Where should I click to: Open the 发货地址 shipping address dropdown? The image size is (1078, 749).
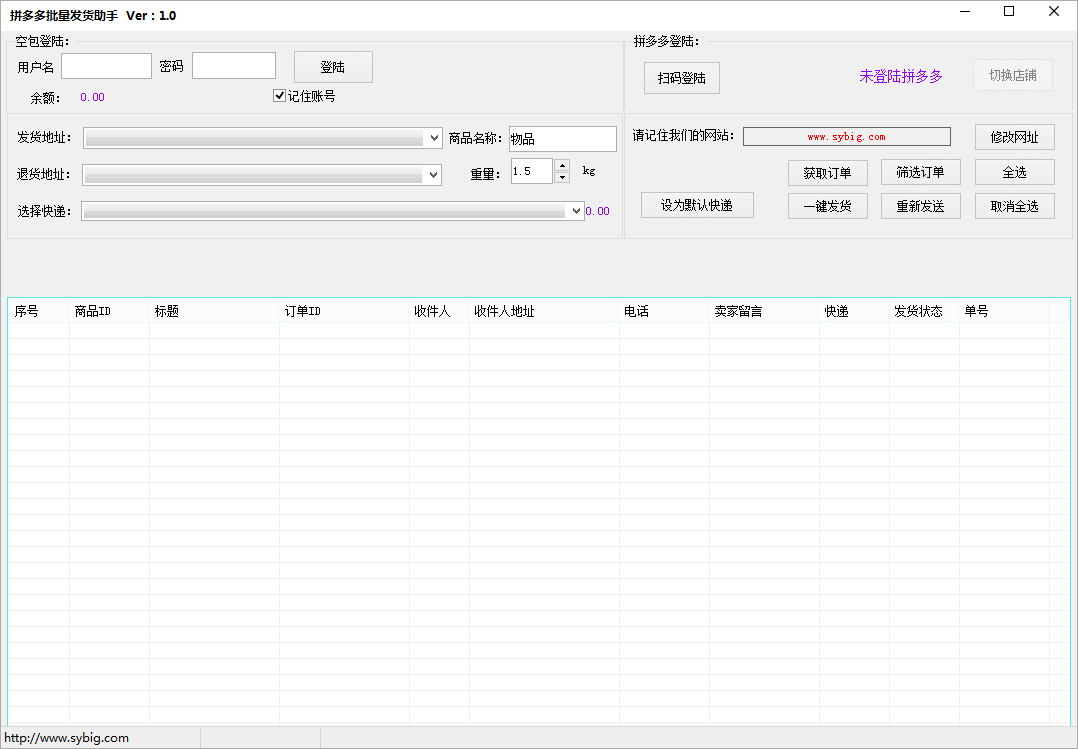(x=434, y=137)
